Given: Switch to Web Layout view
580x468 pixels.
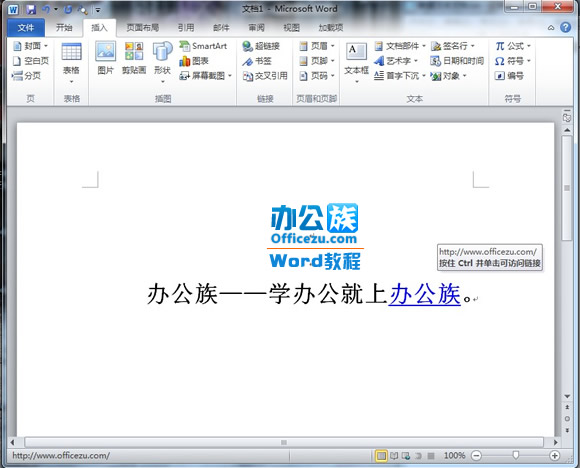Looking at the screenshot, I should click(x=406, y=455).
